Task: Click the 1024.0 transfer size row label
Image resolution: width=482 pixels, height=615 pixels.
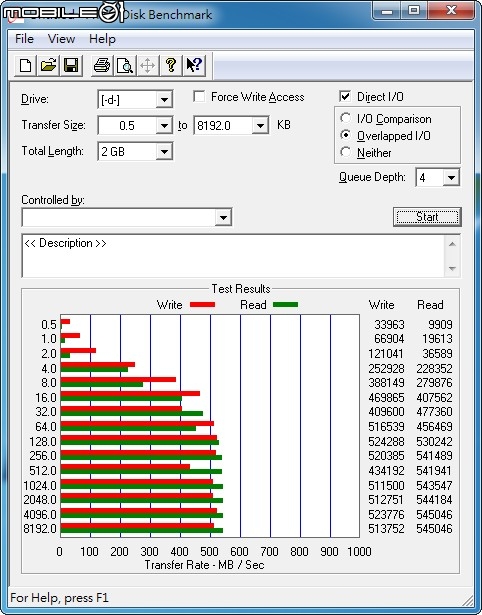Action: 40,486
